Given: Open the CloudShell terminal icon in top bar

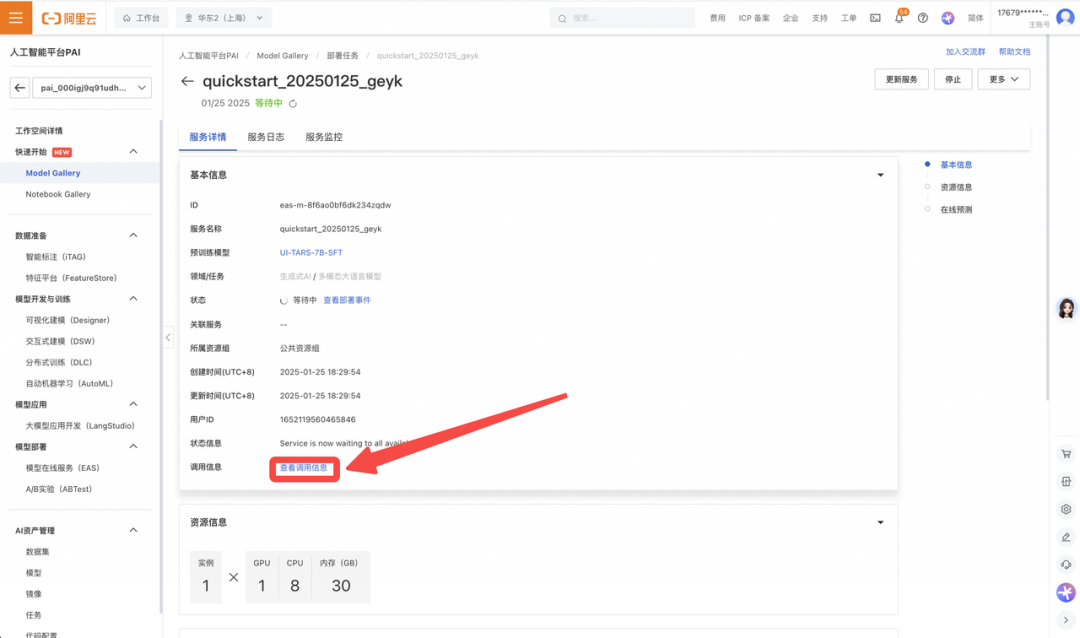Looking at the screenshot, I should click(876, 17).
